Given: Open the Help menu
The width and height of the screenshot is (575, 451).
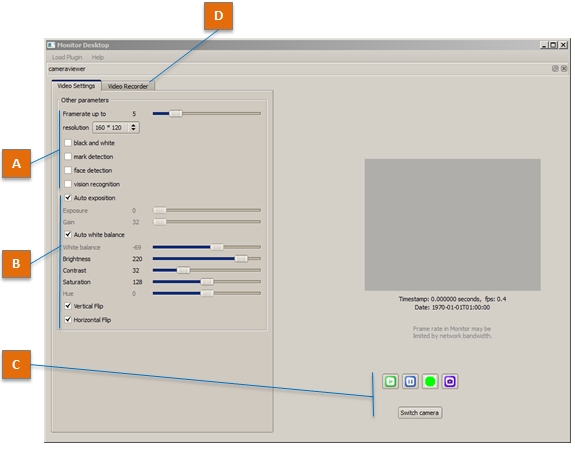Looking at the screenshot, I should 98,57.
